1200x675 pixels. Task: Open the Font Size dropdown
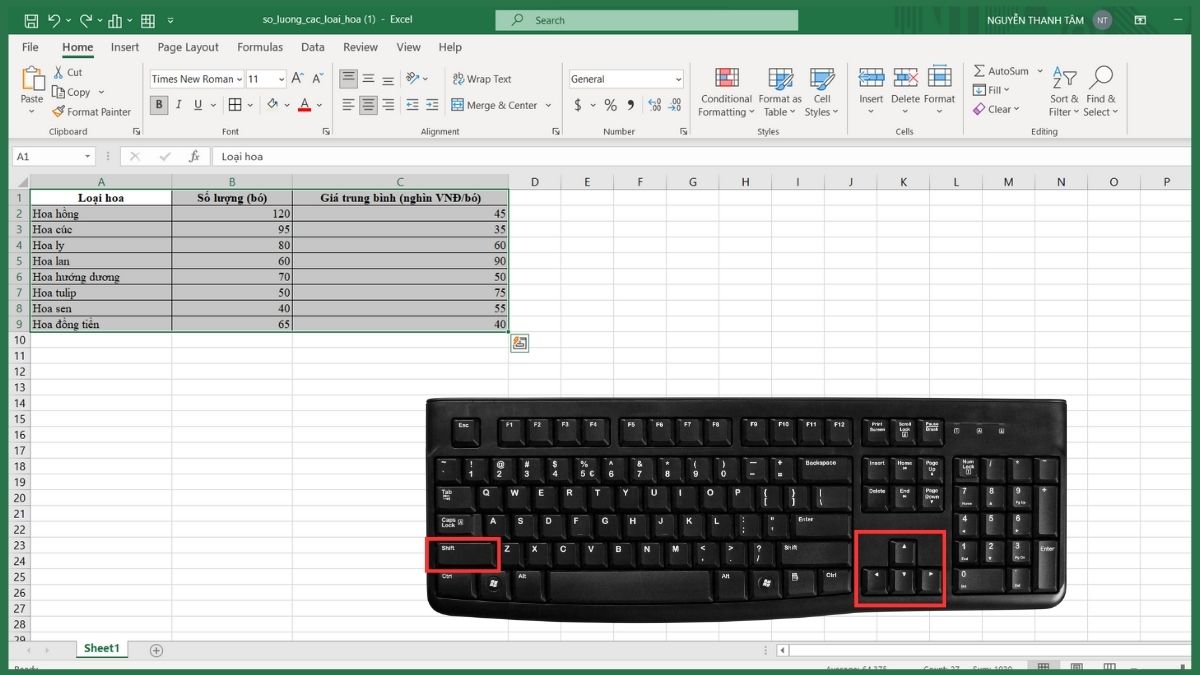(x=264, y=77)
